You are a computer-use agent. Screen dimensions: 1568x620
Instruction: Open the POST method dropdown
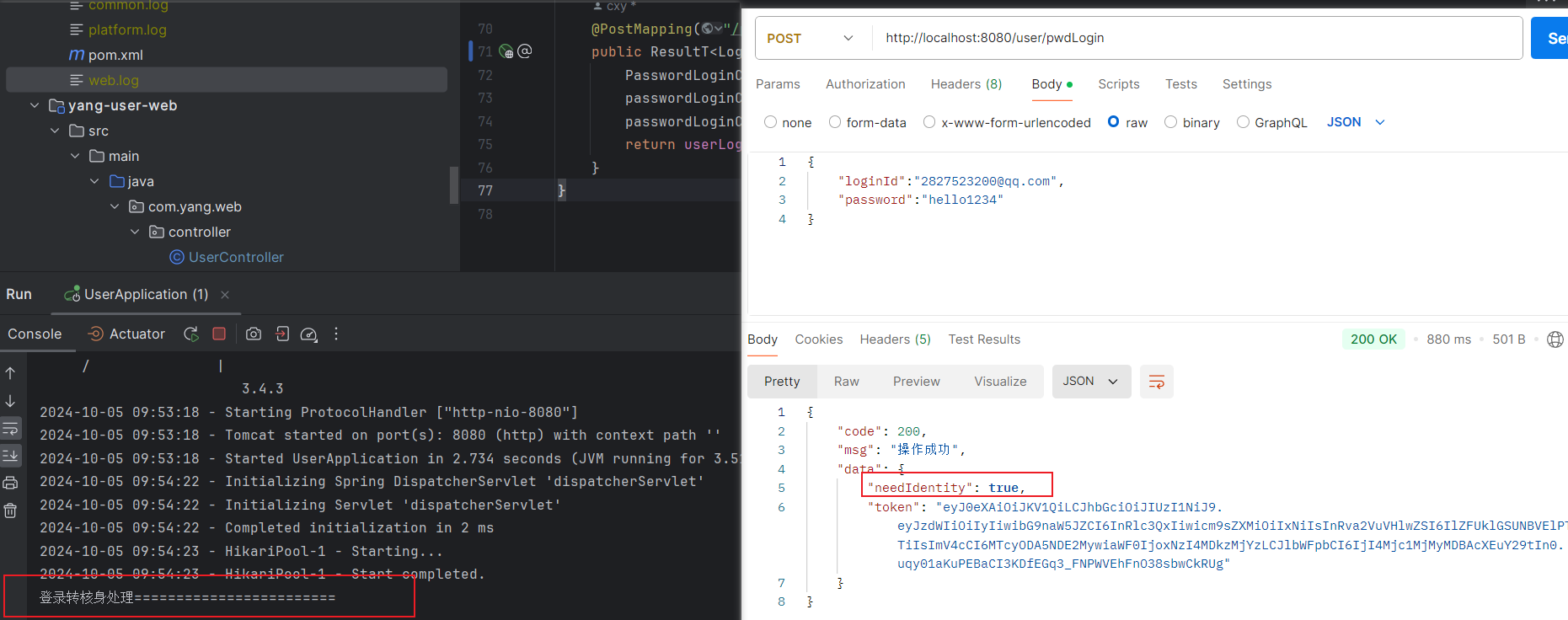(809, 39)
